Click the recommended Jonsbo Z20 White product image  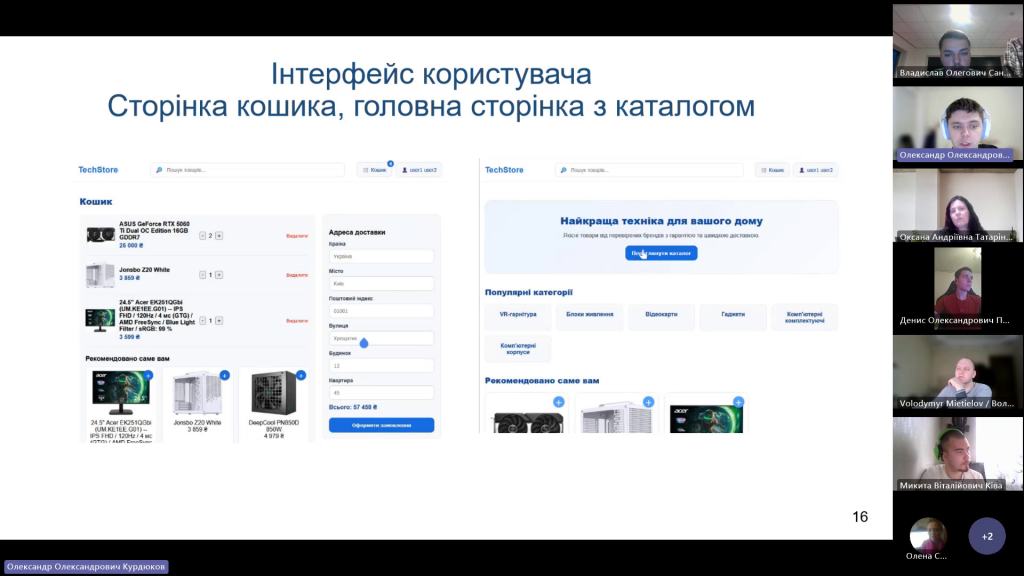tap(197, 393)
